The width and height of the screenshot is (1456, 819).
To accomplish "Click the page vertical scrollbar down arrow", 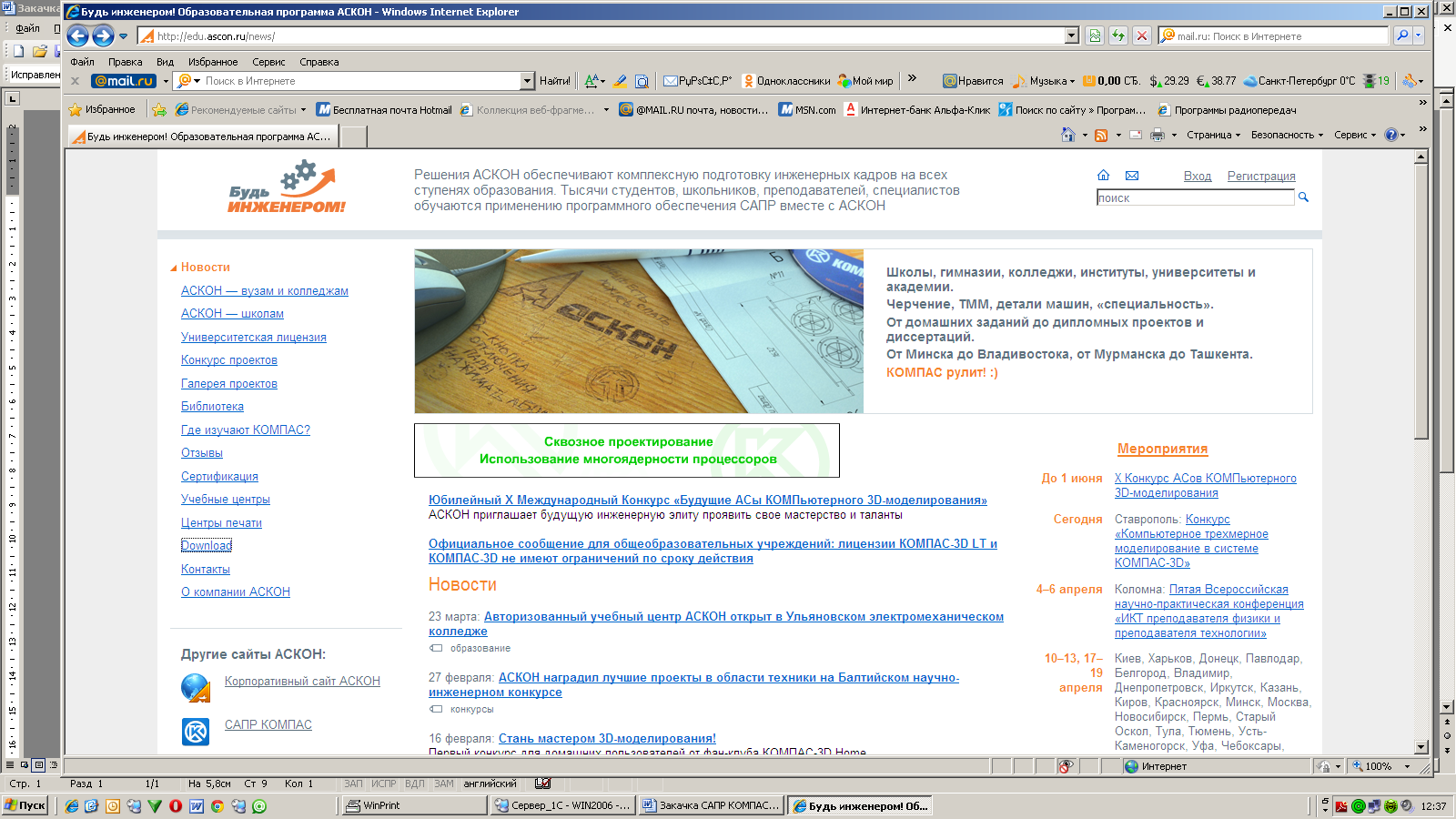I will pyautogui.click(x=1421, y=747).
